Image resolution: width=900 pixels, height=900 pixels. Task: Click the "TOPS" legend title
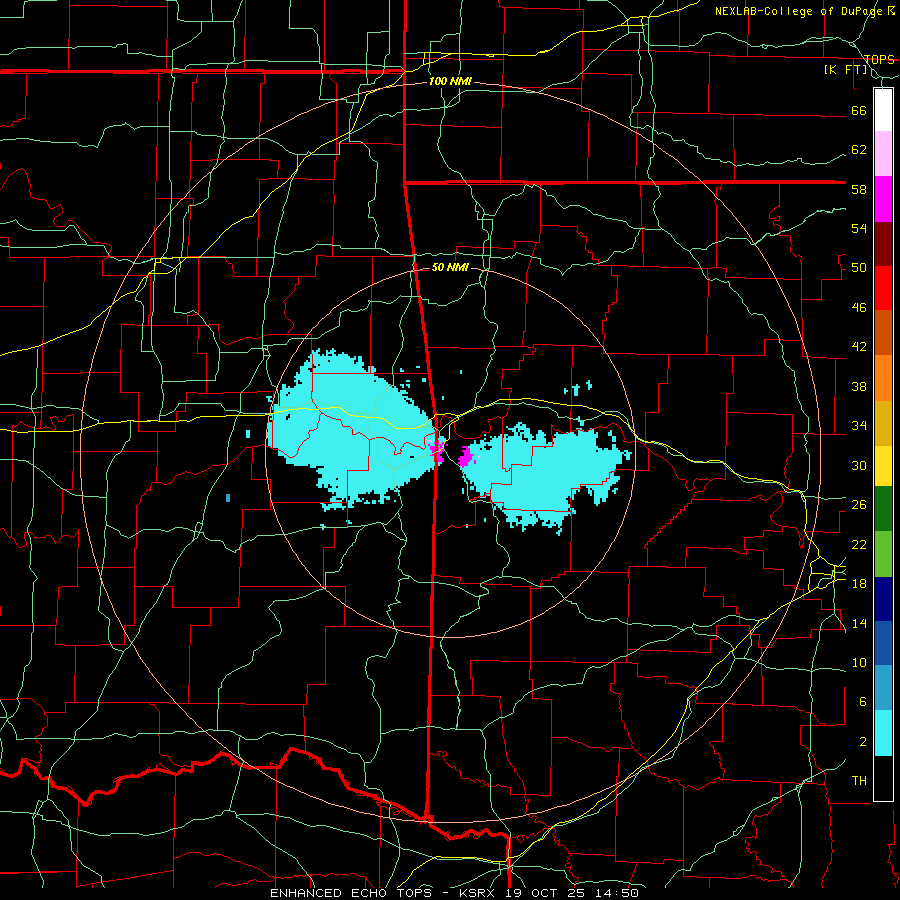pyautogui.click(x=879, y=59)
